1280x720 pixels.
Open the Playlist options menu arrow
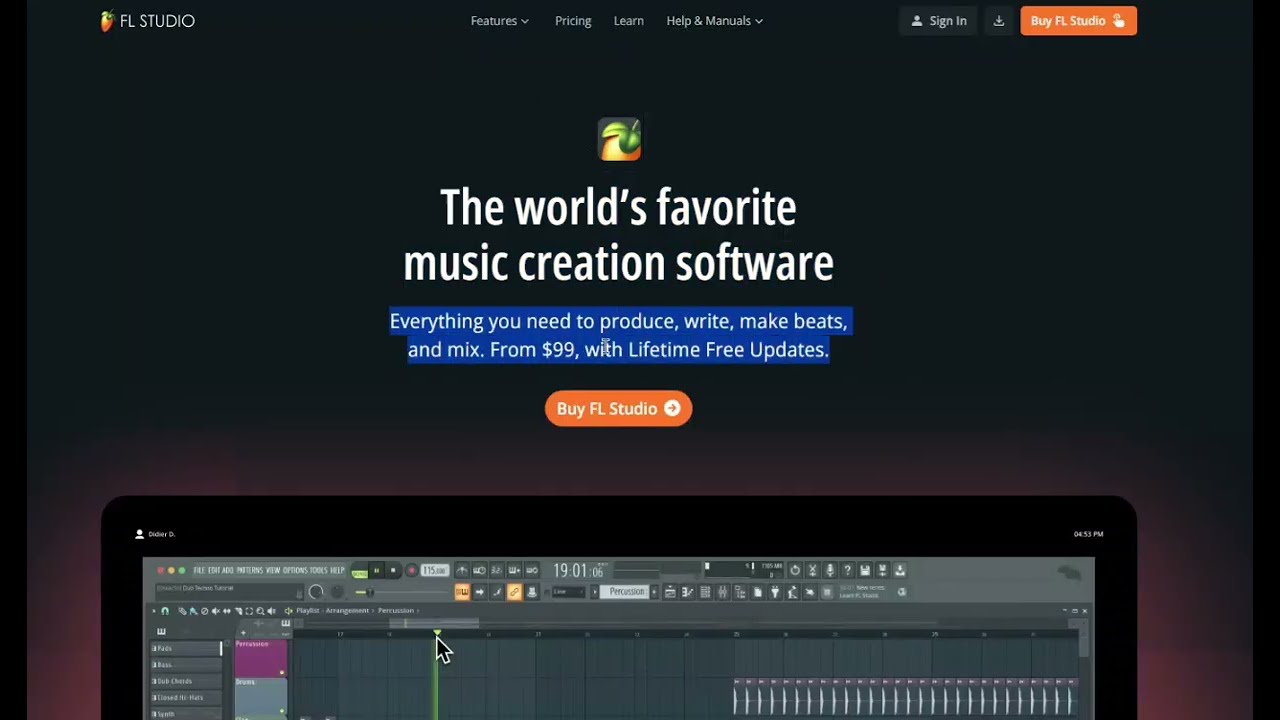154,611
